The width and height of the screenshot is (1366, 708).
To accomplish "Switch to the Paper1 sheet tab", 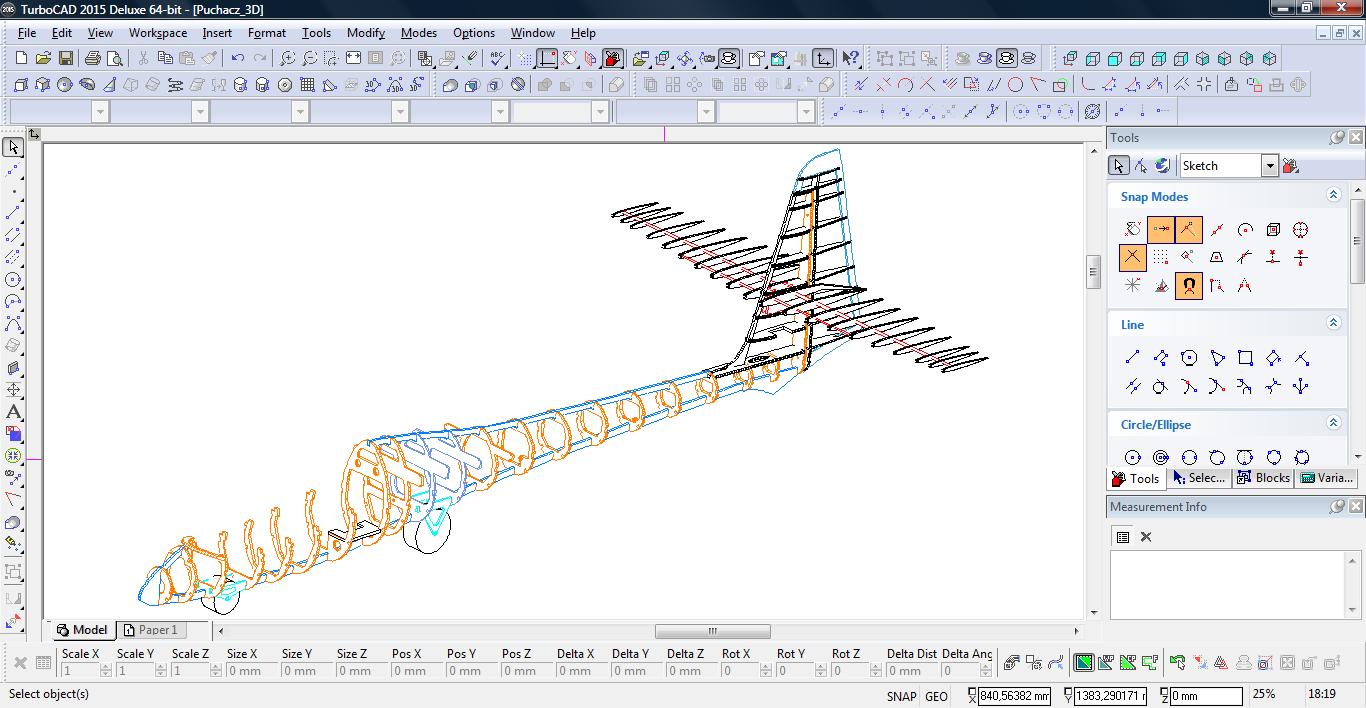I will point(150,630).
